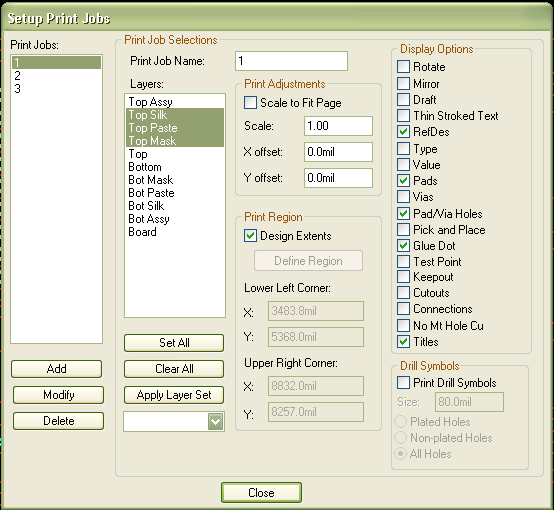Enable the Rotate display option
The width and height of the screenshot is (554, 510).
[403, 67]
